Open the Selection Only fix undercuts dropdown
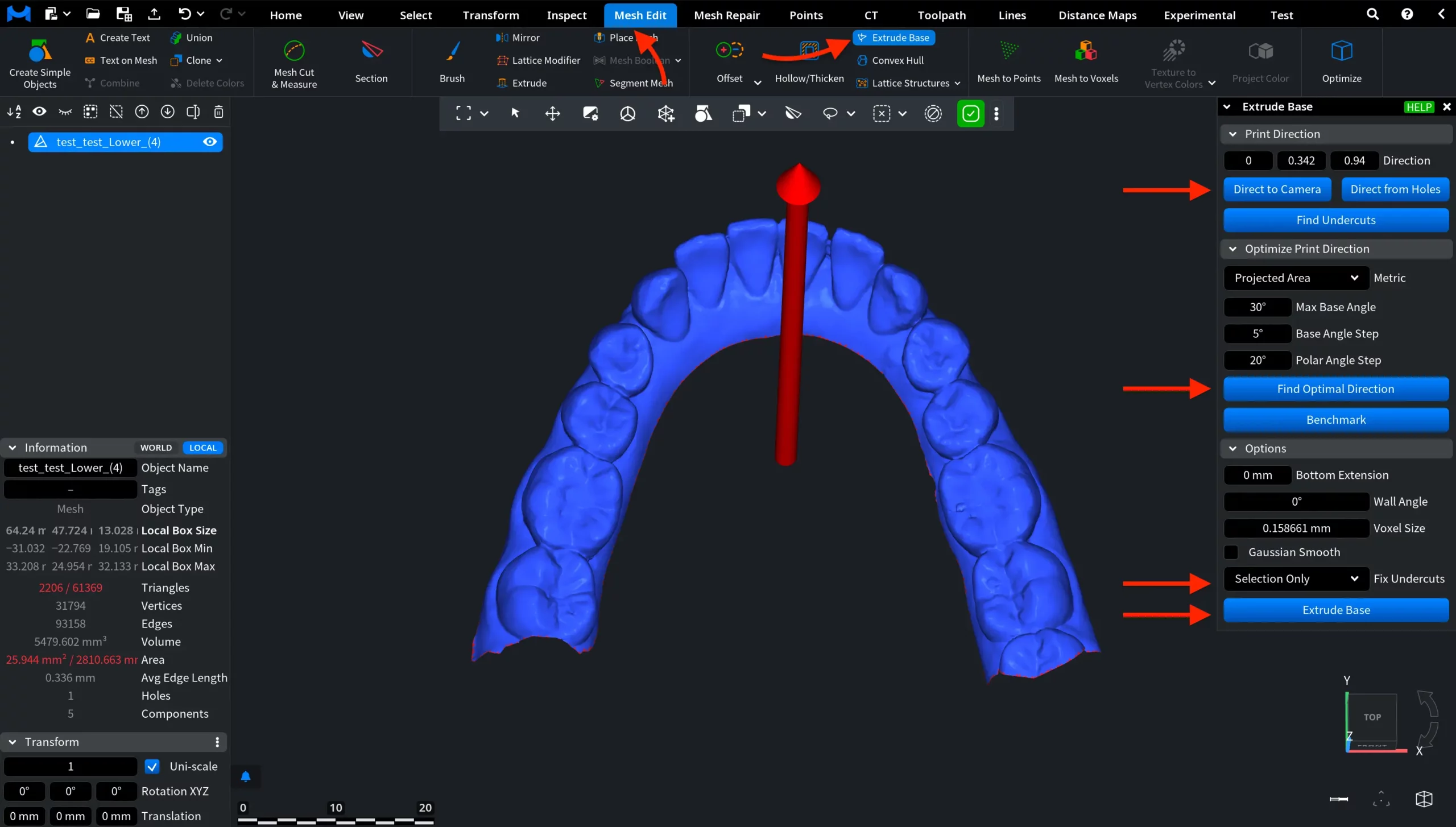Screen dimensions: 1456x827 pos(1295,578)
